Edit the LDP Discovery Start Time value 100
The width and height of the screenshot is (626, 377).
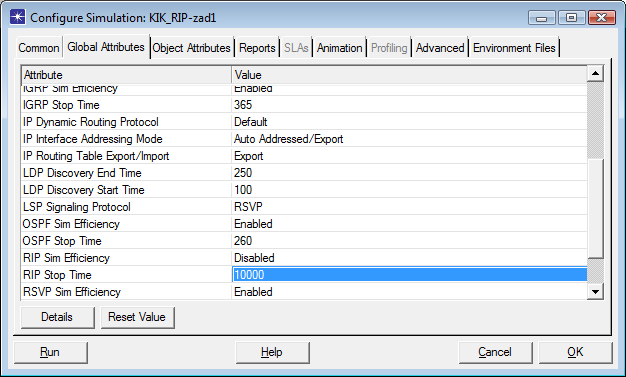tap(409, 190)
